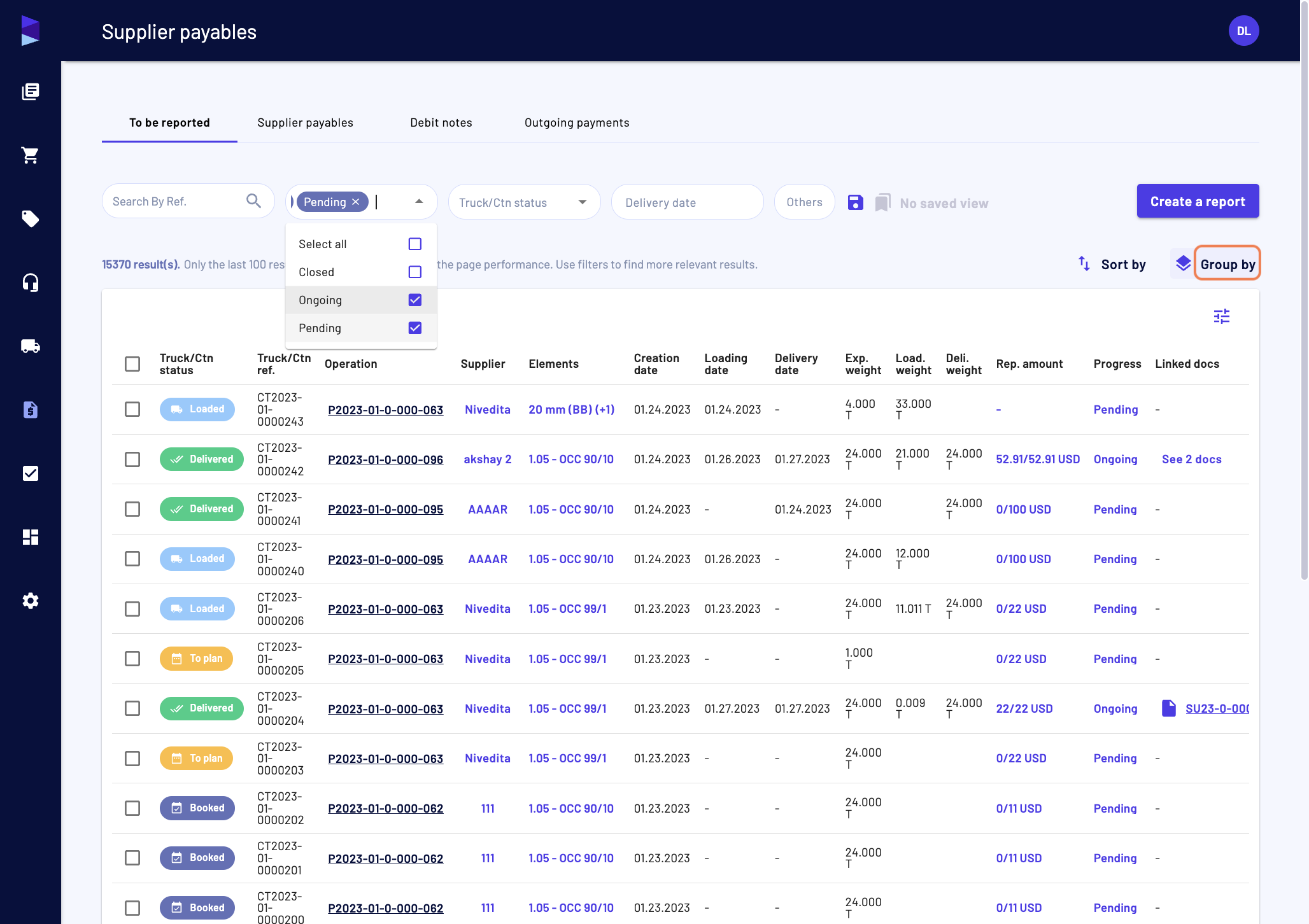Open the price tag sidebar icon
This screenshot has height=924, width=1309.
(x=31, y=219)
